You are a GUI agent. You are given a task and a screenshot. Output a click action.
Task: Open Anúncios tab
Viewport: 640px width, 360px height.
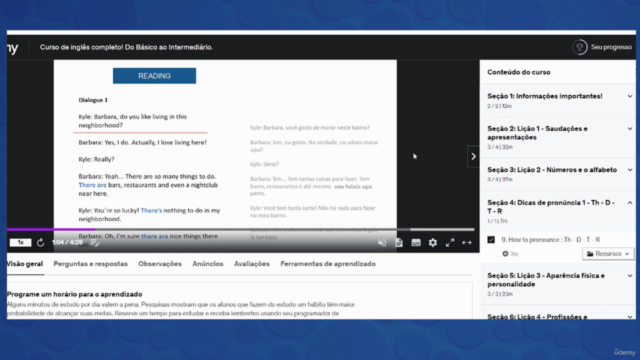[208, 264]
